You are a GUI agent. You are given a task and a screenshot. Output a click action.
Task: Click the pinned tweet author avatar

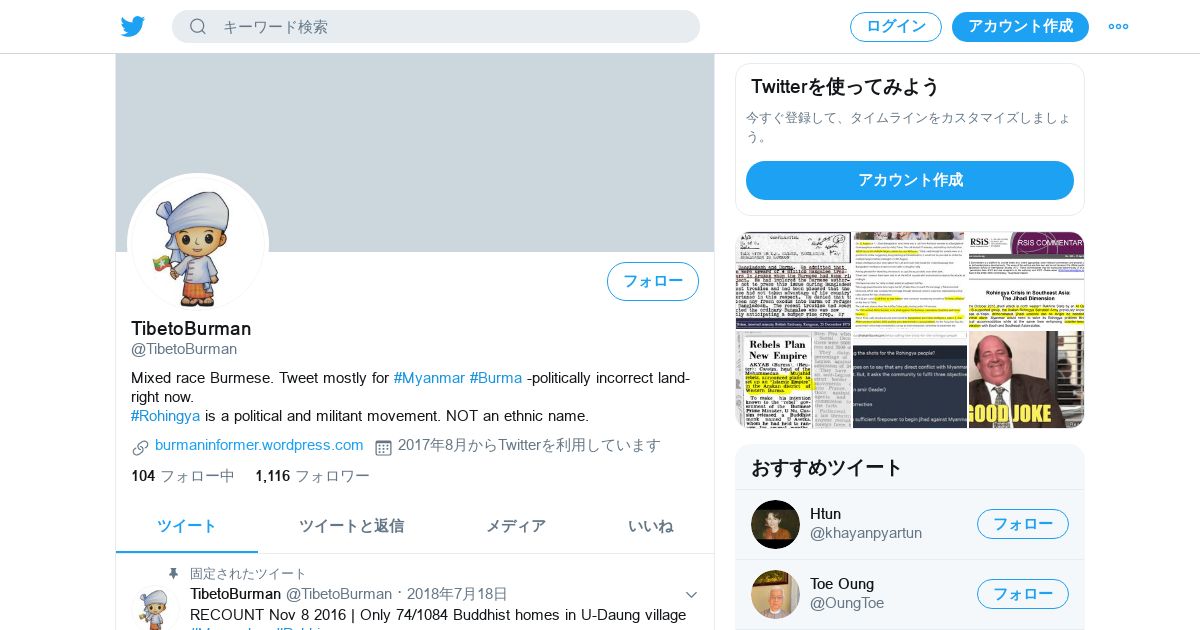(156, 608)
